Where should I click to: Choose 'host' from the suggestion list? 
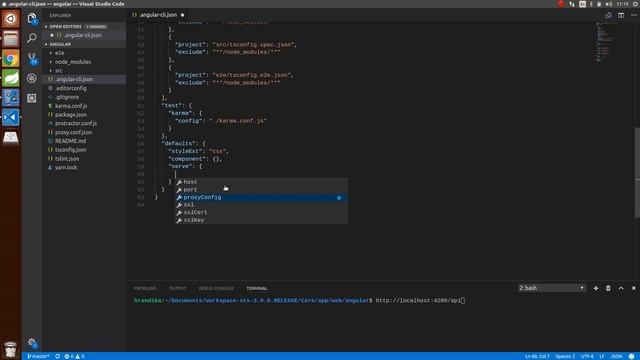pyautogui.click(x=261, y=182)
